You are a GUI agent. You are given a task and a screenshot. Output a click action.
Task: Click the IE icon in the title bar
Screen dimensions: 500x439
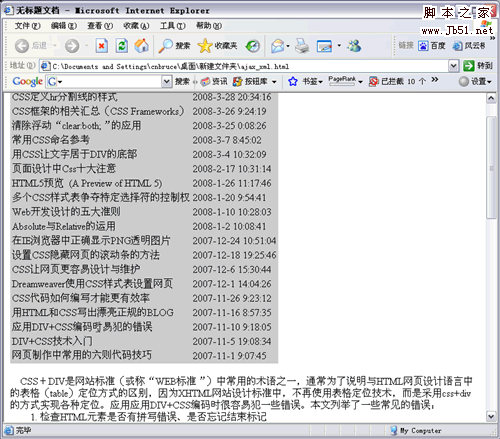pyautogui.click(x=9, y=10)
